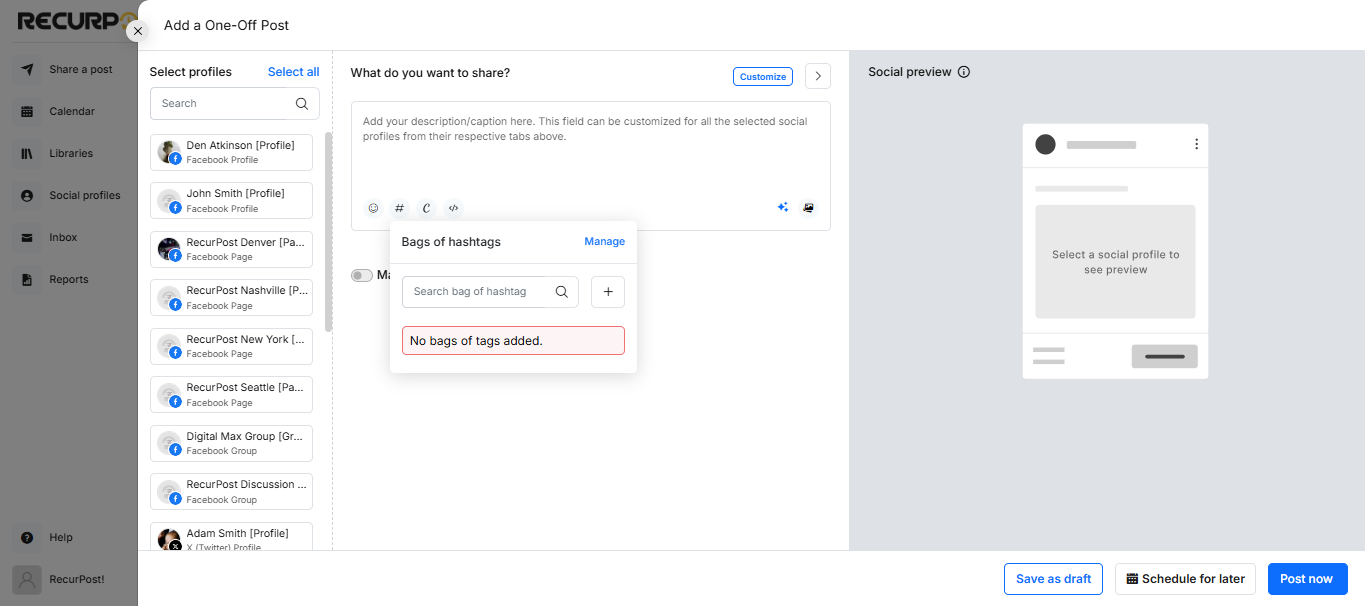Select RecurPost Seattle Facebook Page
The image size is (1365, 606).
click(231, 394)
